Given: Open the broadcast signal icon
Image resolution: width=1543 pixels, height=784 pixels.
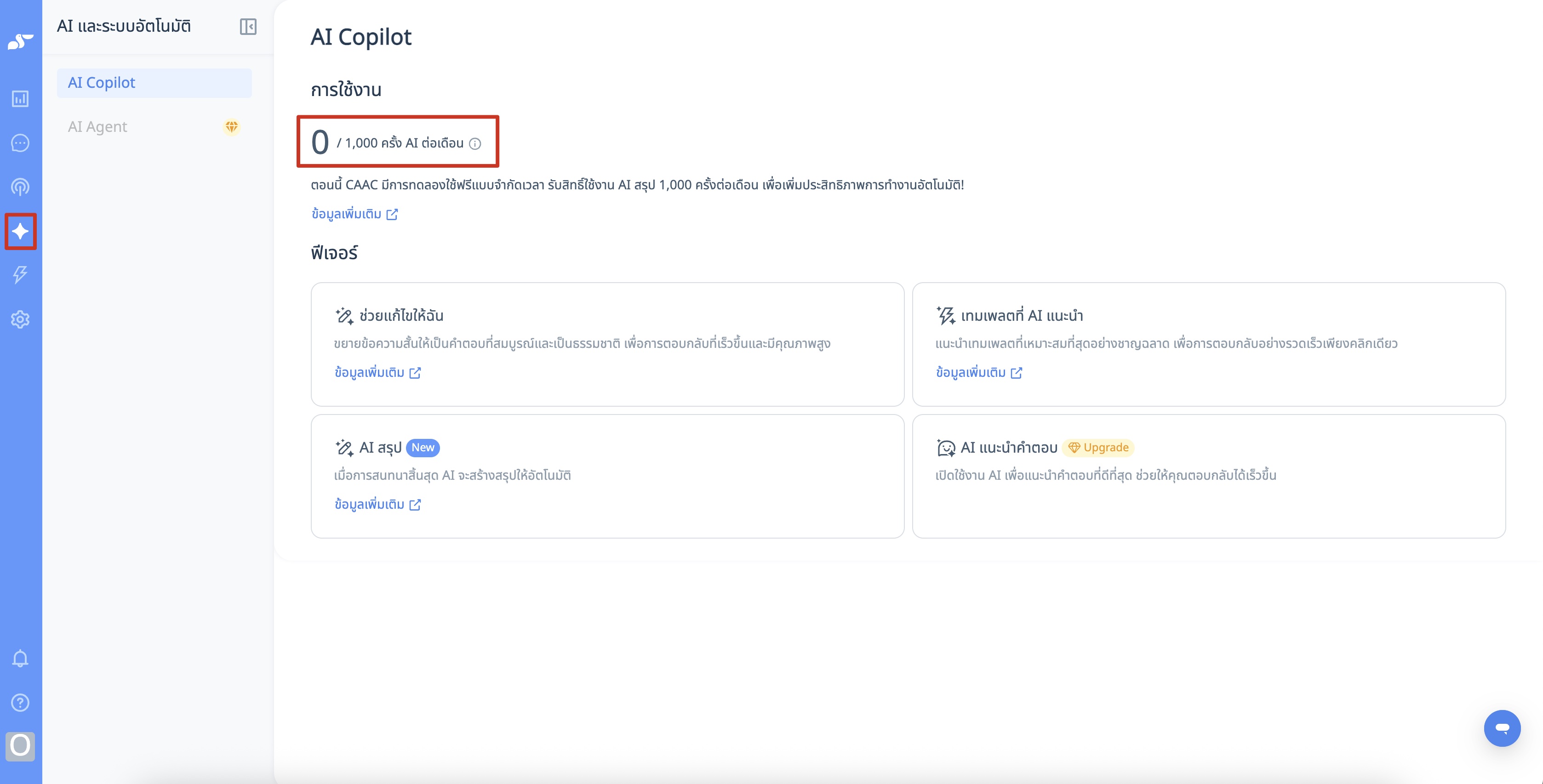Looking at the screenshot, I should pos(20,187).
